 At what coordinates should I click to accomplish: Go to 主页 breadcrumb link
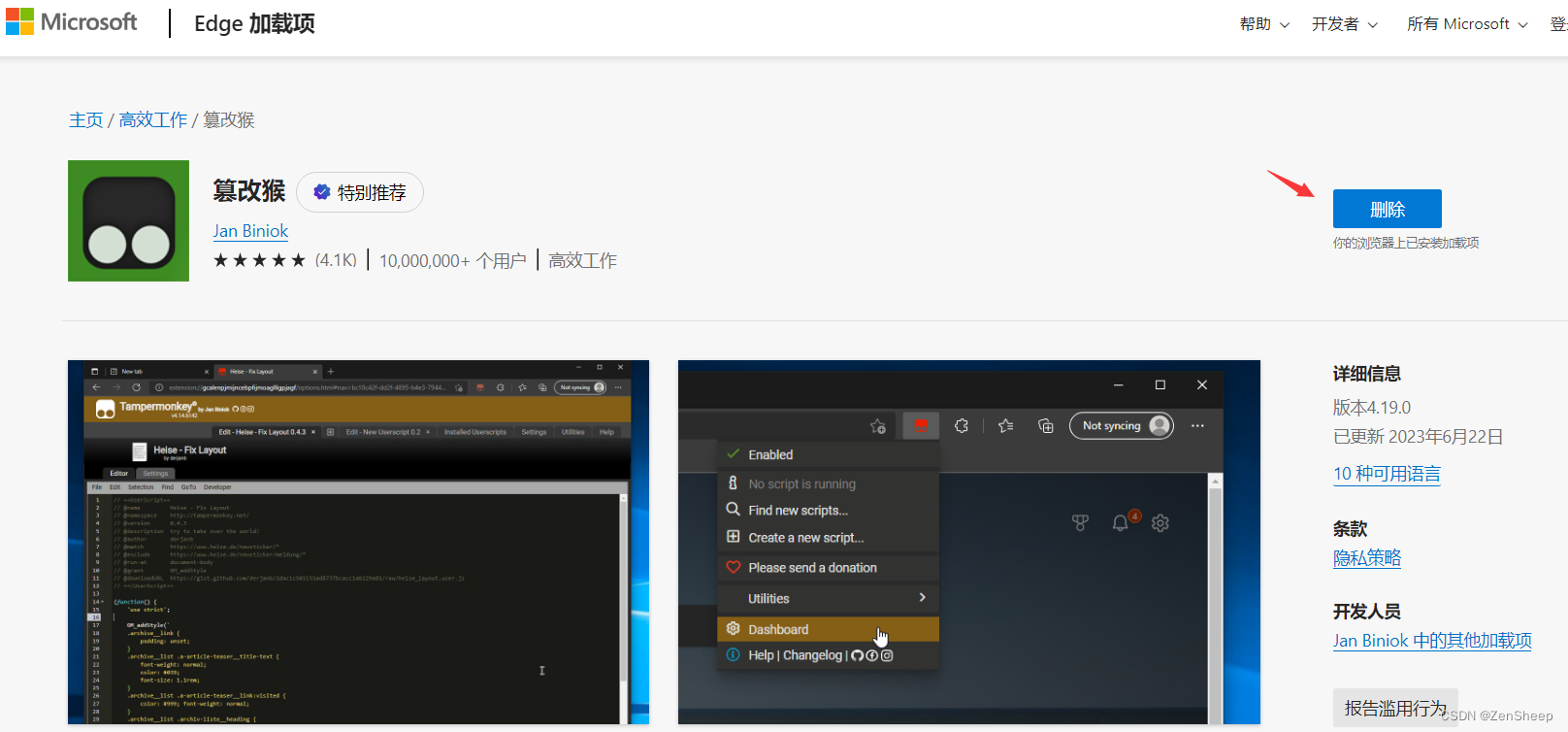85,119
